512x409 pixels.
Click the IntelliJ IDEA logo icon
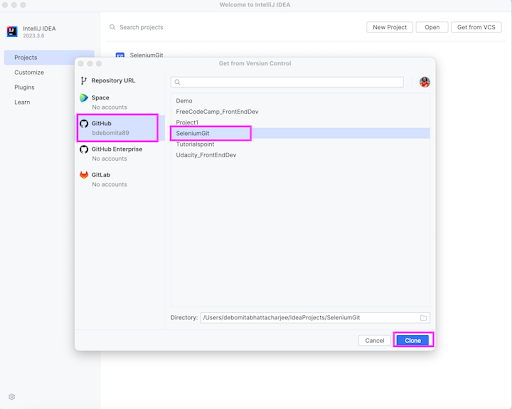point(12,32)
